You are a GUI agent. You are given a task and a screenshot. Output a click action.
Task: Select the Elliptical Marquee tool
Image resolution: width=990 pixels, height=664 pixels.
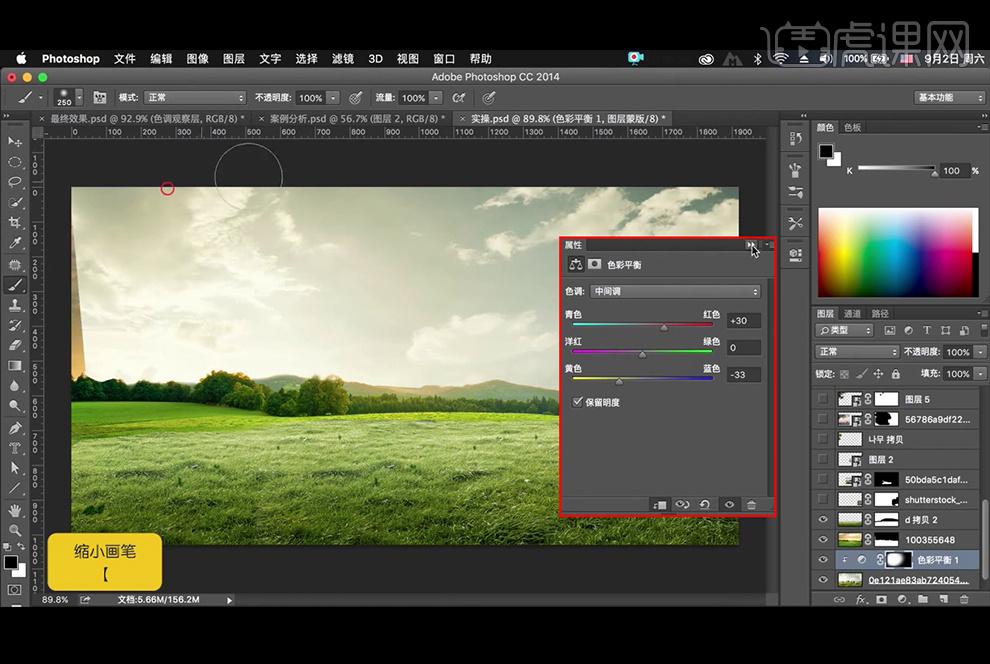click(x=15, y=162)
